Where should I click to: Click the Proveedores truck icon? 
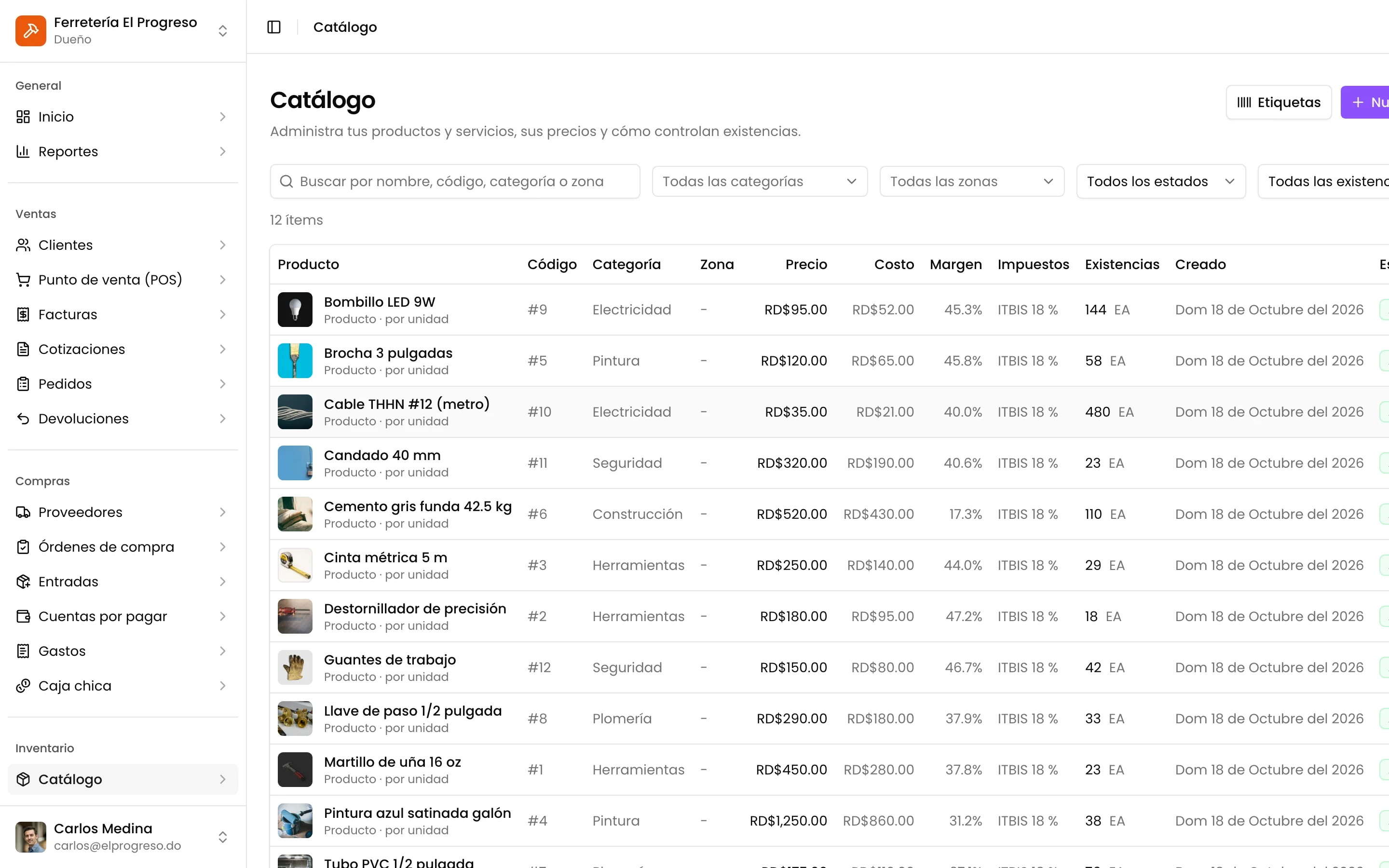(x=23, y=512)
